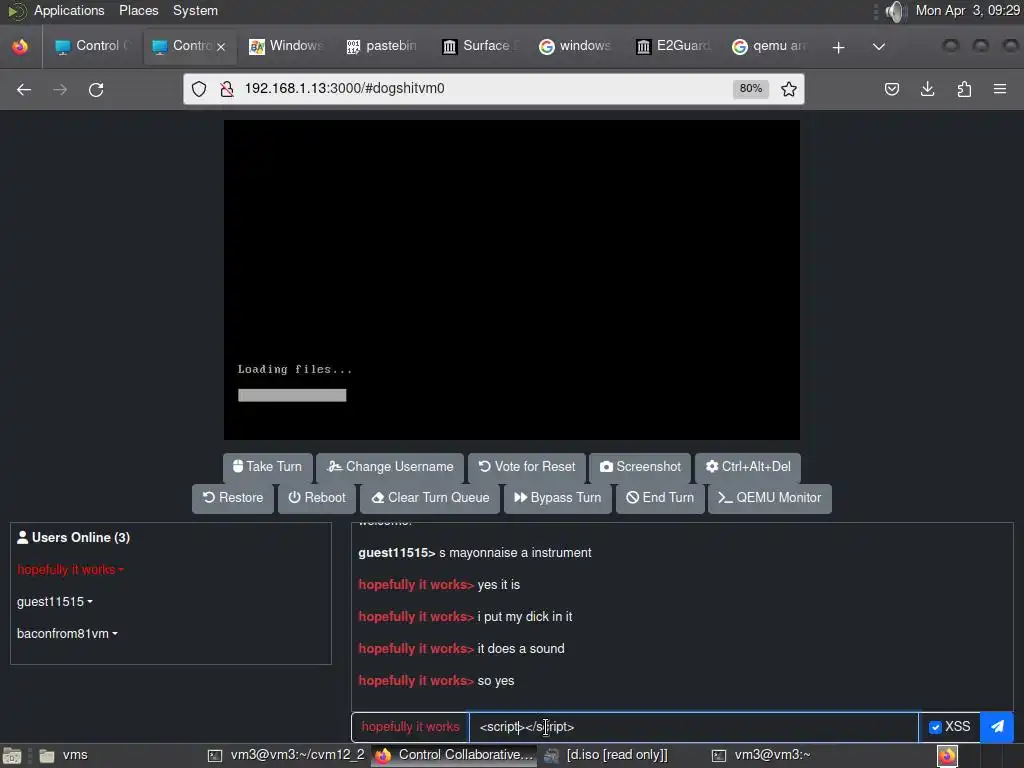This screenshot has width=1024, height=768.
Task: Open Change Username dialog
Action: coord(390,467)
